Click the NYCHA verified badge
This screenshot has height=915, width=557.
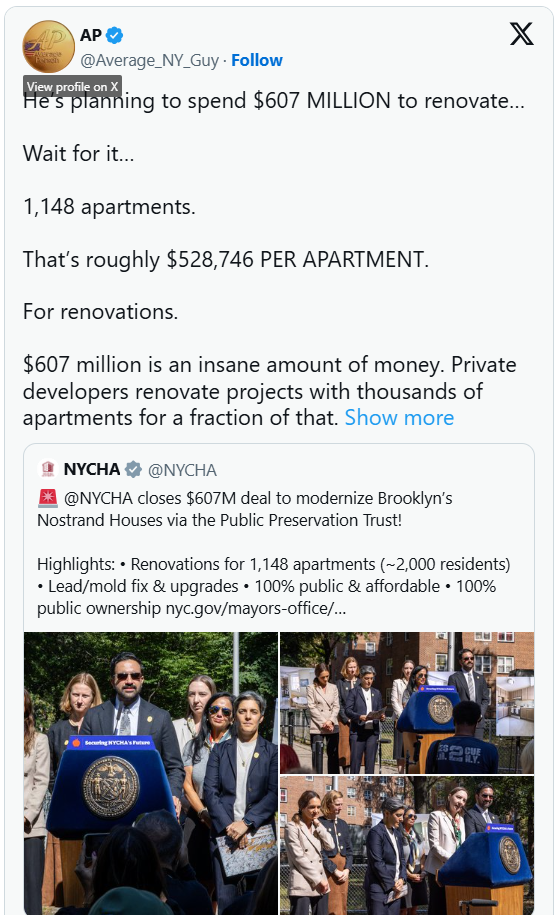pyautogui.click(x=134, y=469)
